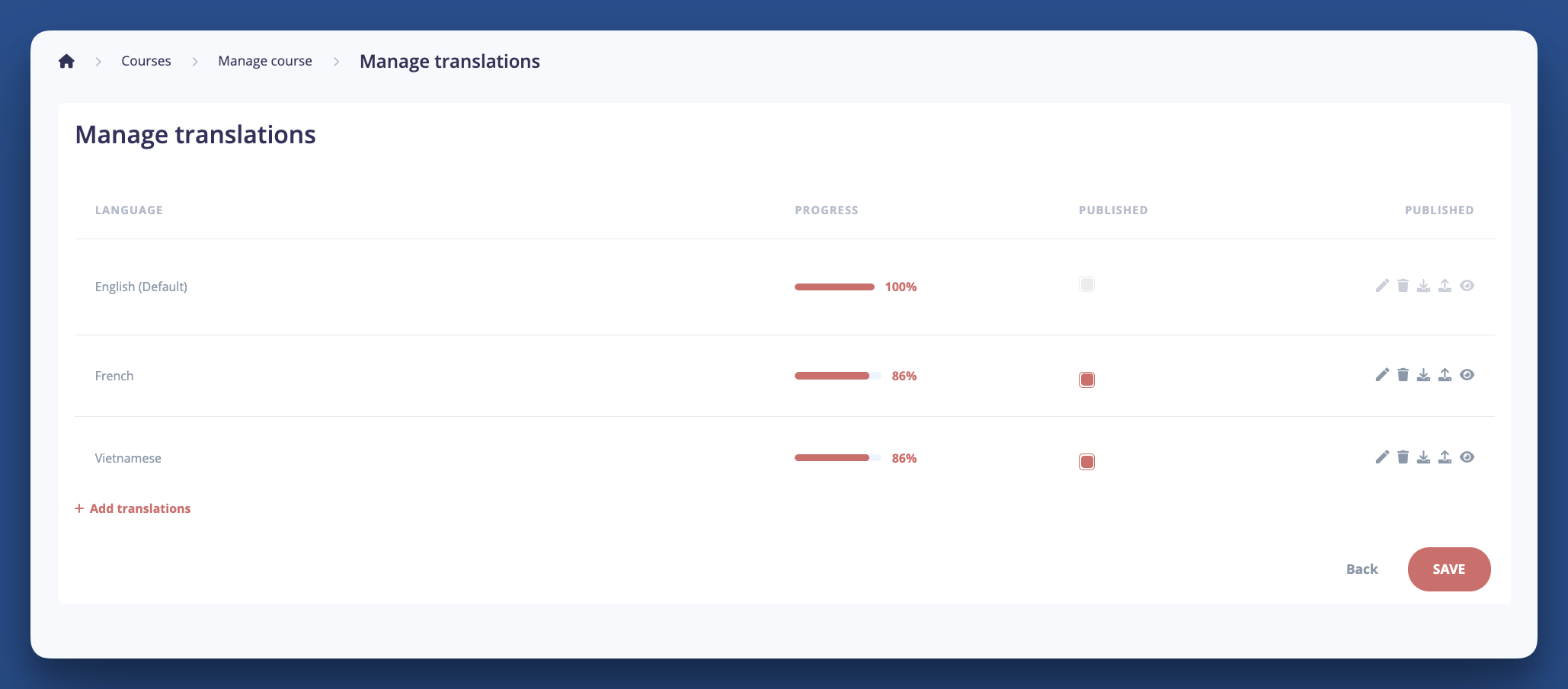This screenshot has width=1568, height=689.
Task: Click the Back button
Action: click(1362, 569)
